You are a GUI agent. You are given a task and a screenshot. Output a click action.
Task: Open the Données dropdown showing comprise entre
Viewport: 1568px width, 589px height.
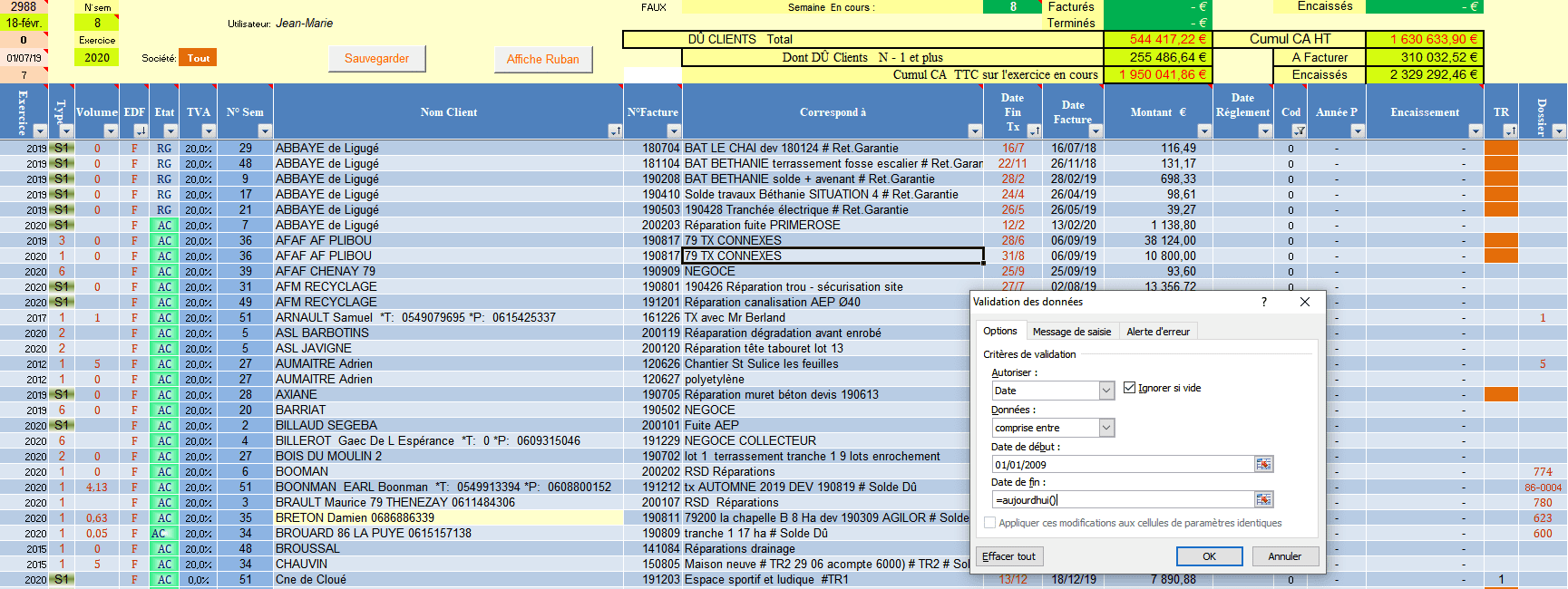tap(1106, 428)
